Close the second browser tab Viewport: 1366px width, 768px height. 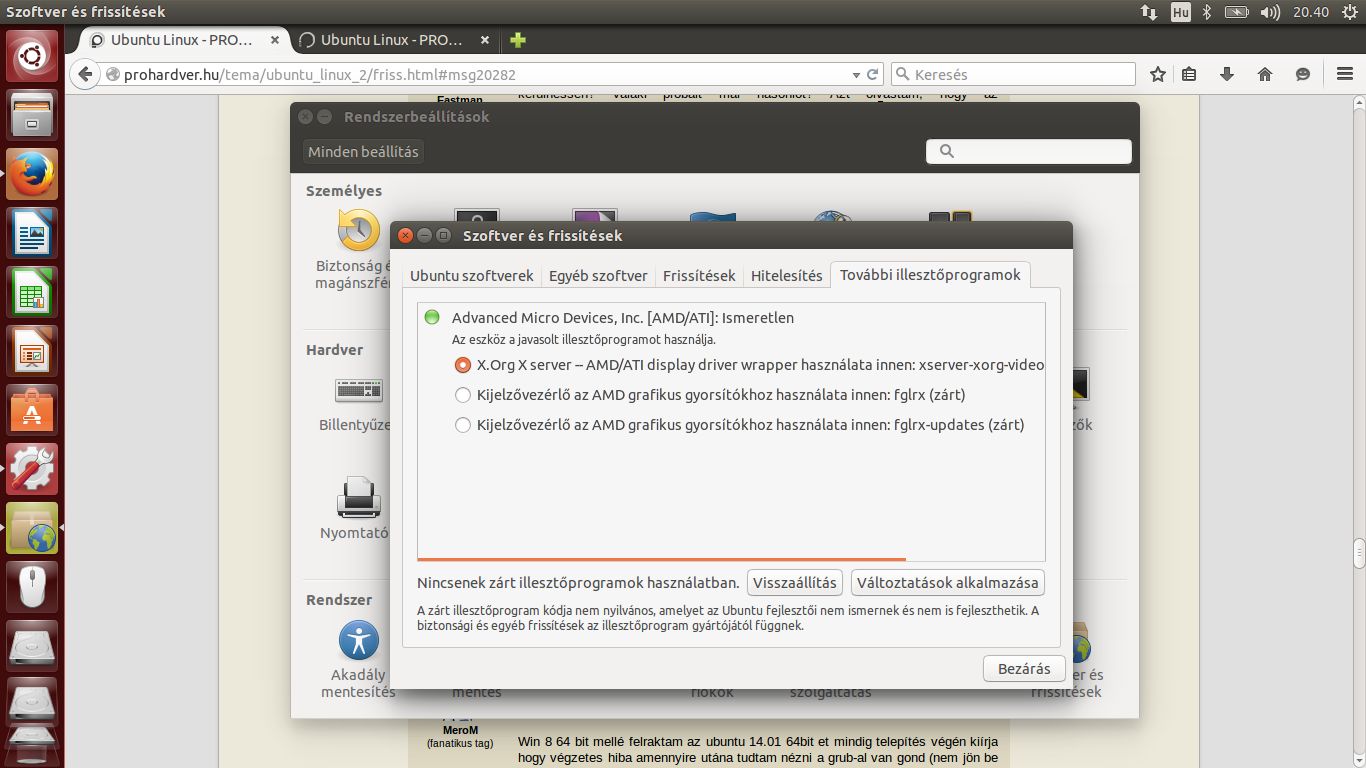pos(485,40)
